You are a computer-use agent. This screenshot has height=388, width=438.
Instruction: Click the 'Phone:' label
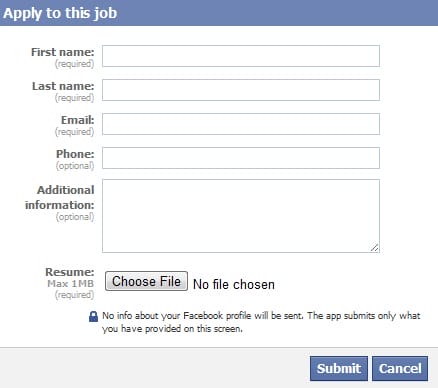75,154
